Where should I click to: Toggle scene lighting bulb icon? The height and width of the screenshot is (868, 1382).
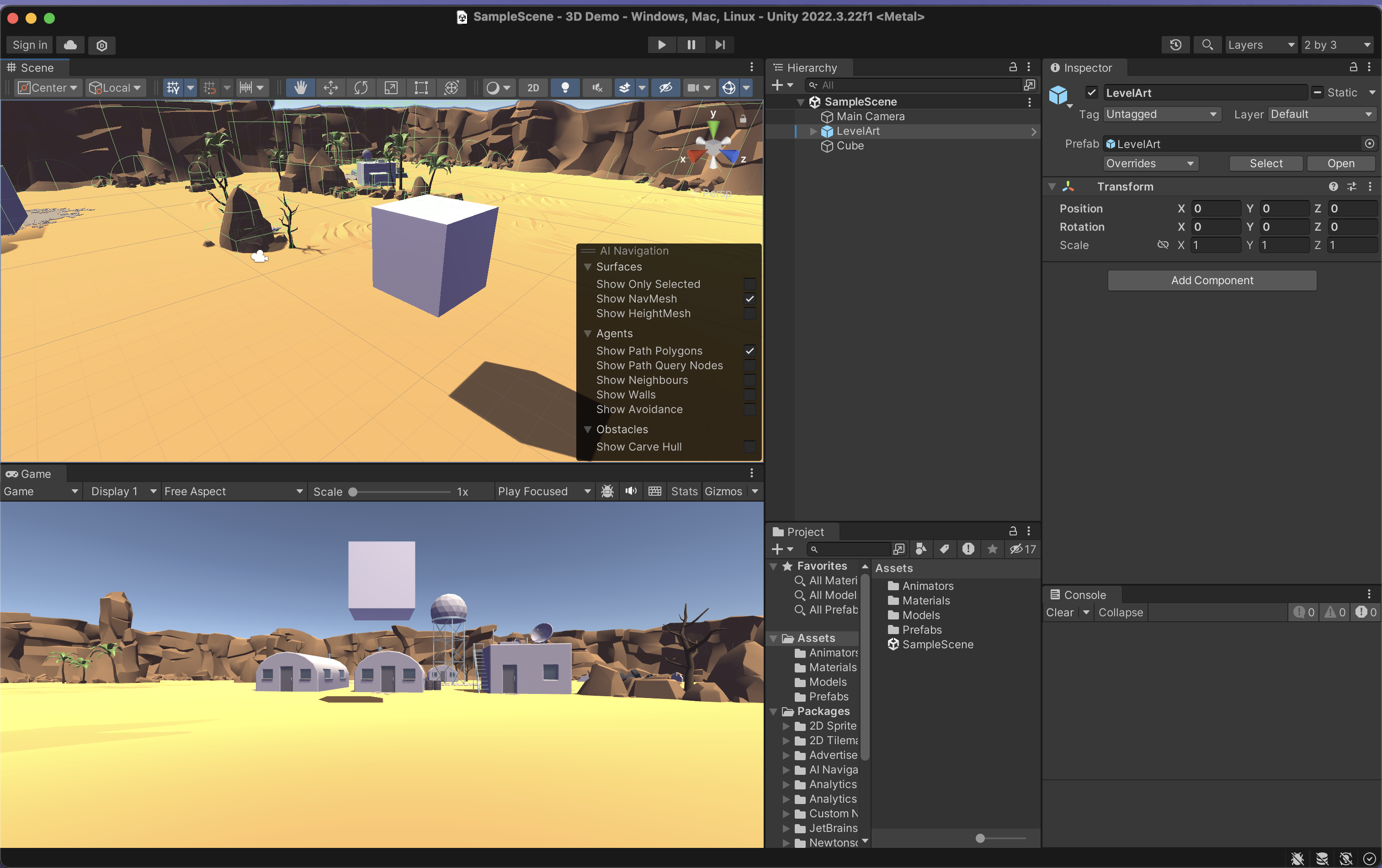565,88
